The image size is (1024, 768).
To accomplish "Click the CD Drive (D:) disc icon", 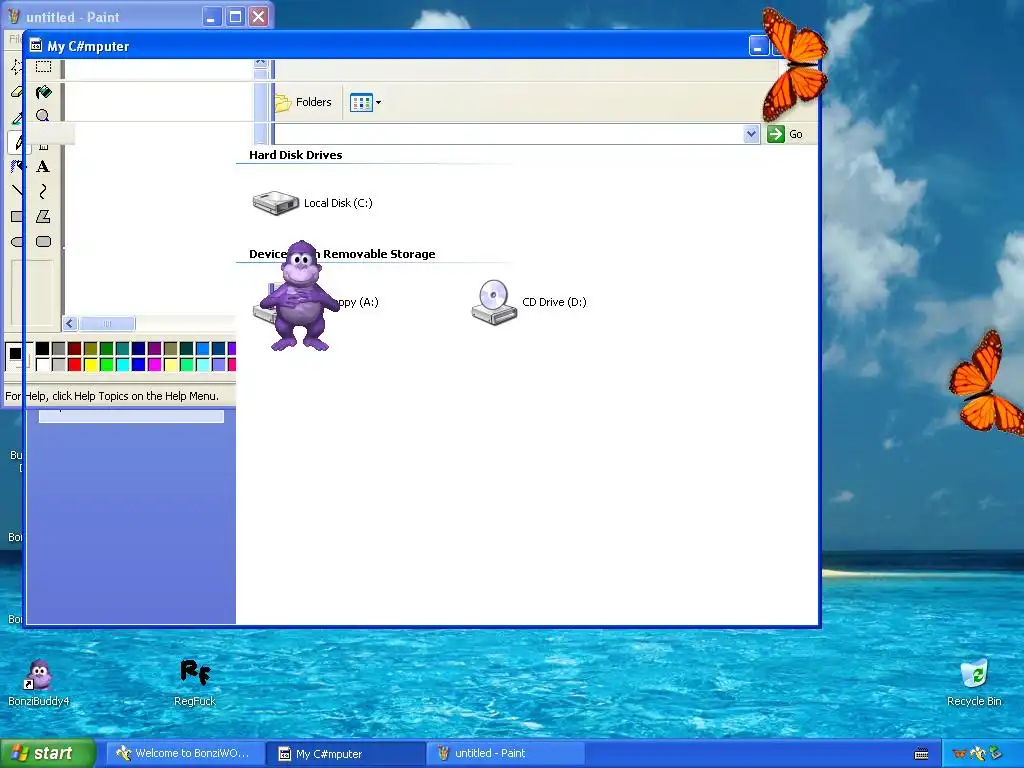I will click(494, 302).
